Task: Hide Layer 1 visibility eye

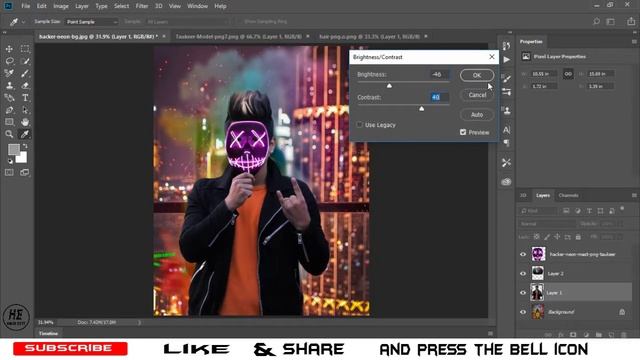Action: click(x=523, y=293)
